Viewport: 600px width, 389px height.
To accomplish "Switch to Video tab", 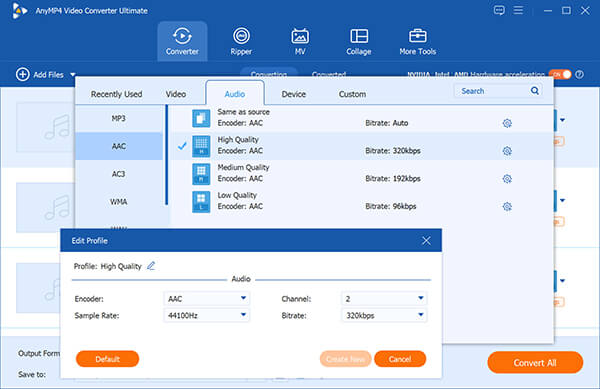I will click(x=176, y=94).
